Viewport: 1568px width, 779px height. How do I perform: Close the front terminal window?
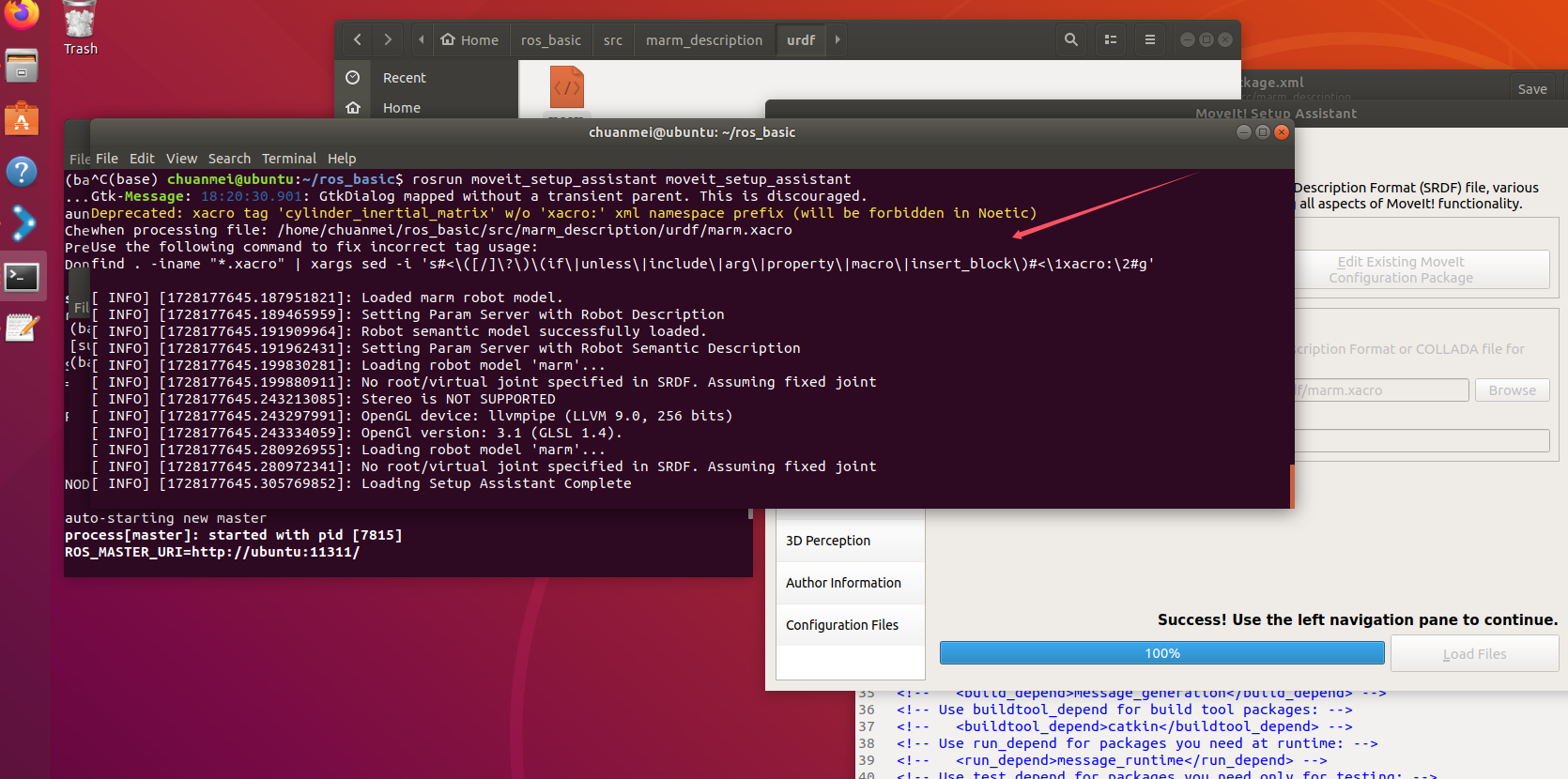[1282, 132]
